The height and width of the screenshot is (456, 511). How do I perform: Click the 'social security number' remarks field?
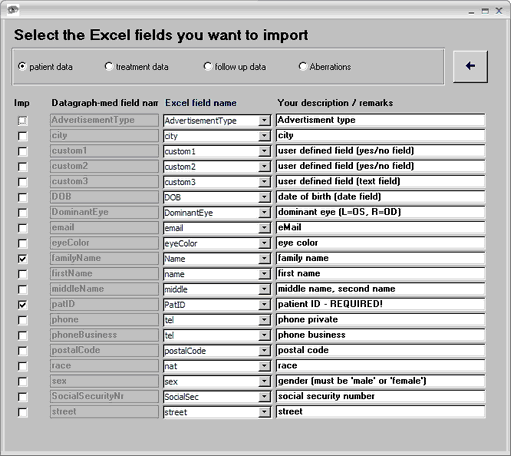pos(380,396)
